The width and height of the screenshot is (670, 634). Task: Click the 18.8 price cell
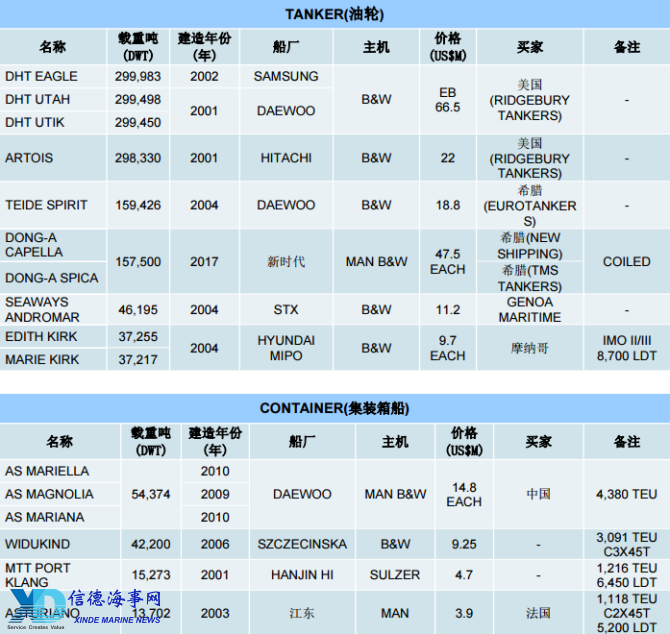(x=447, y=205)
